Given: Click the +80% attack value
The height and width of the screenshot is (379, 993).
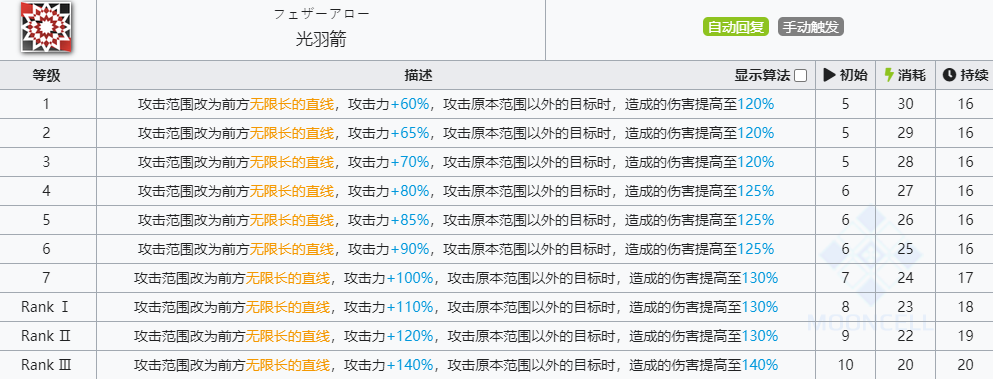Looking at the screenshot, I should (410, 191).
